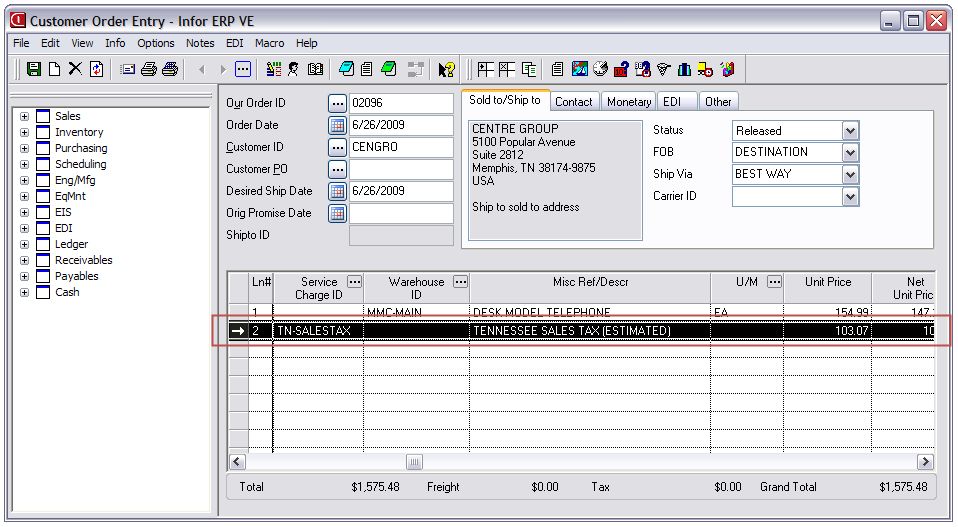Click the delete row grid icon
This screenshot has width=958, height=527.
pos(506,69)
